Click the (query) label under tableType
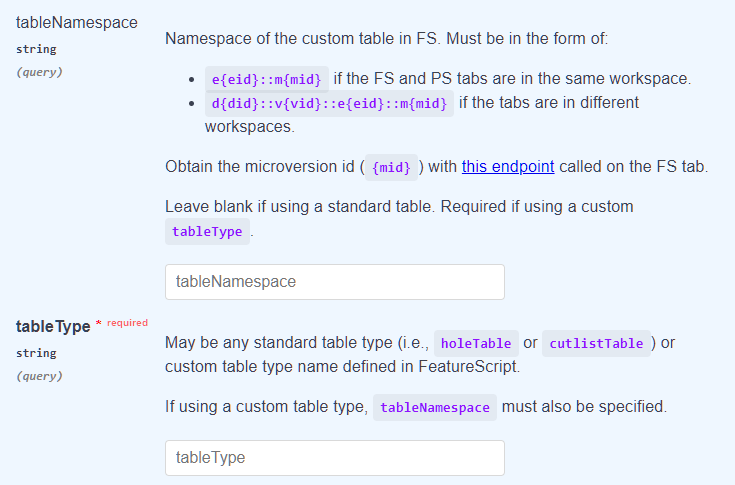Screen dimensions: 735x485 (x=39, y=376)
